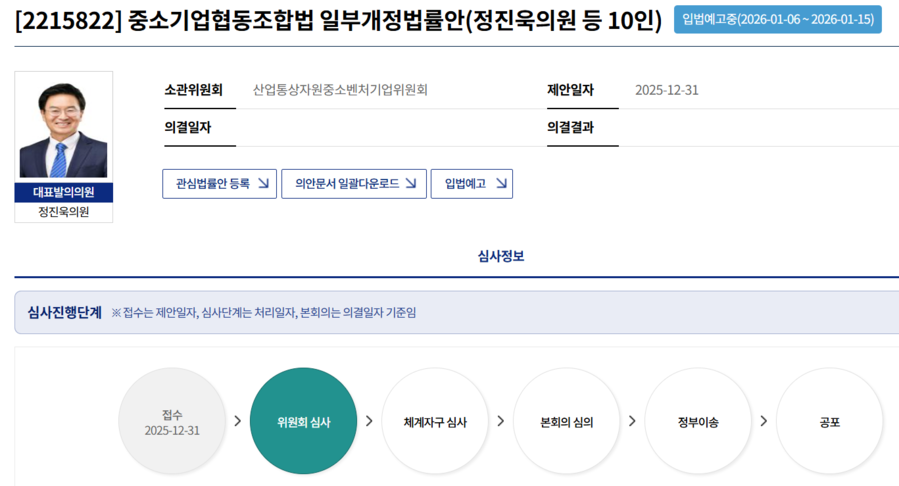The image size is (899, 486).
Task: Select the highlighted 위원회 심사 stage
Action: click(303, 421)
